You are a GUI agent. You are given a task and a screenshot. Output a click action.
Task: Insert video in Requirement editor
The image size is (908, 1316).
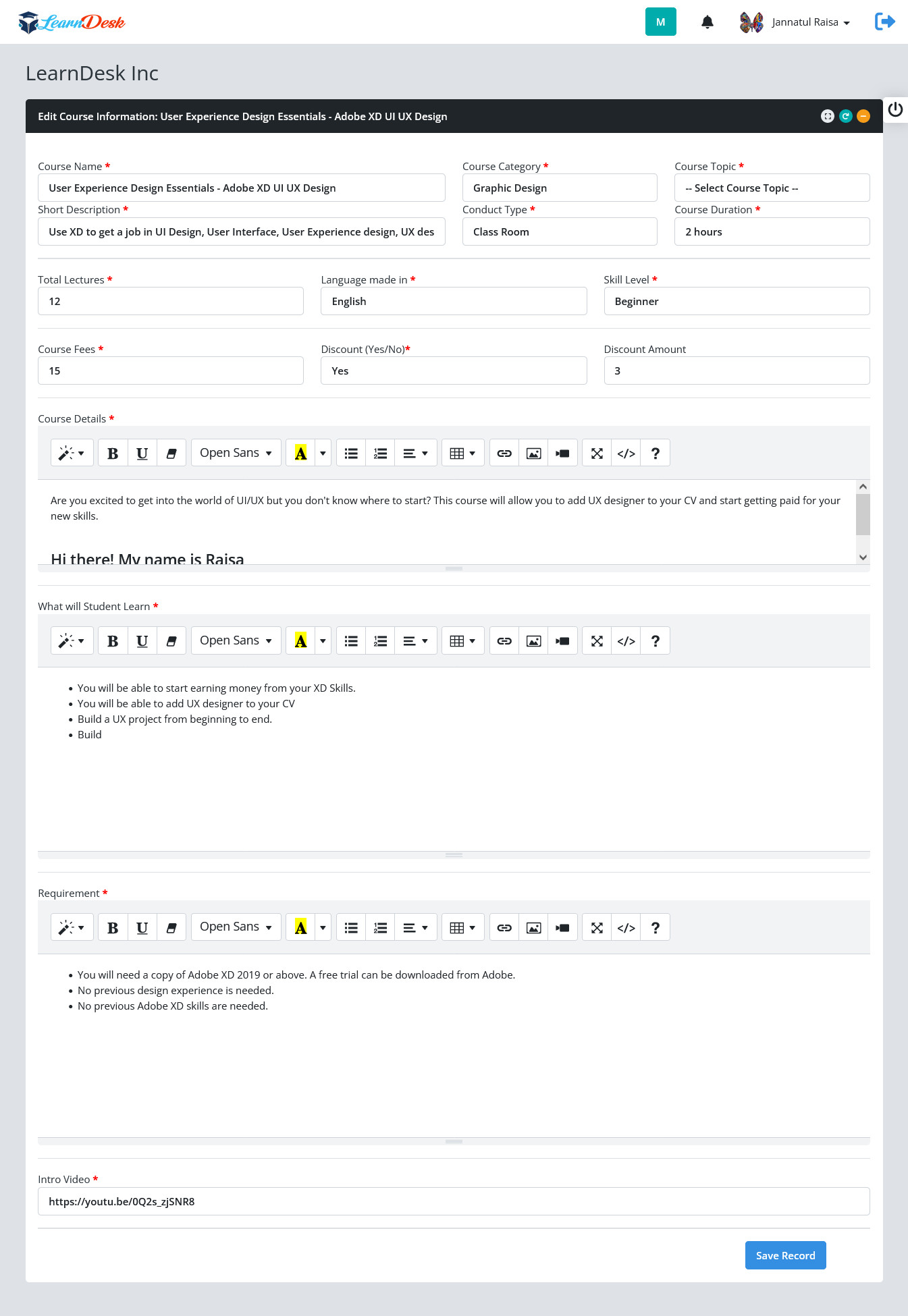pyautogui.click(x=562, y=928)
